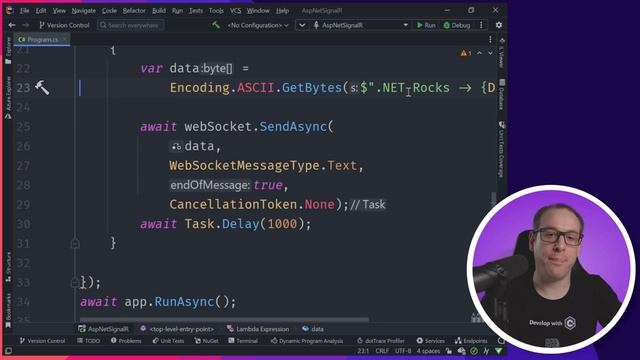Open the Refactor menu
This screenshot has width=640, height=360.
pos(134,11)
